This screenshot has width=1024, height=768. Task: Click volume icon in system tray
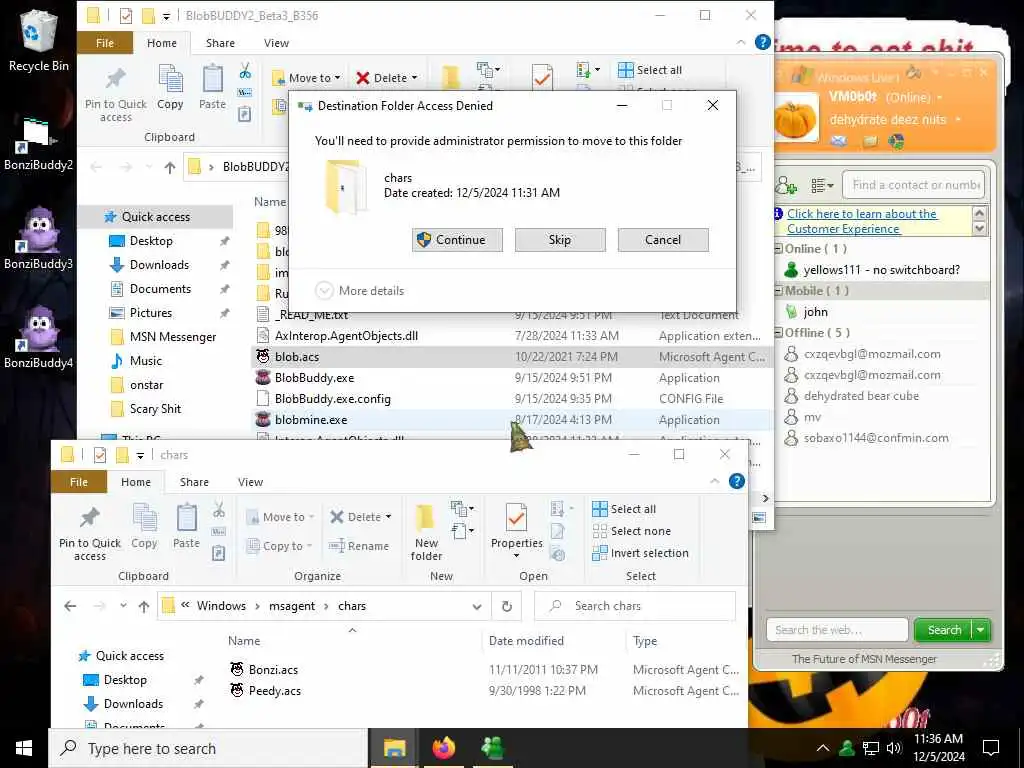(x=894, y=748)
